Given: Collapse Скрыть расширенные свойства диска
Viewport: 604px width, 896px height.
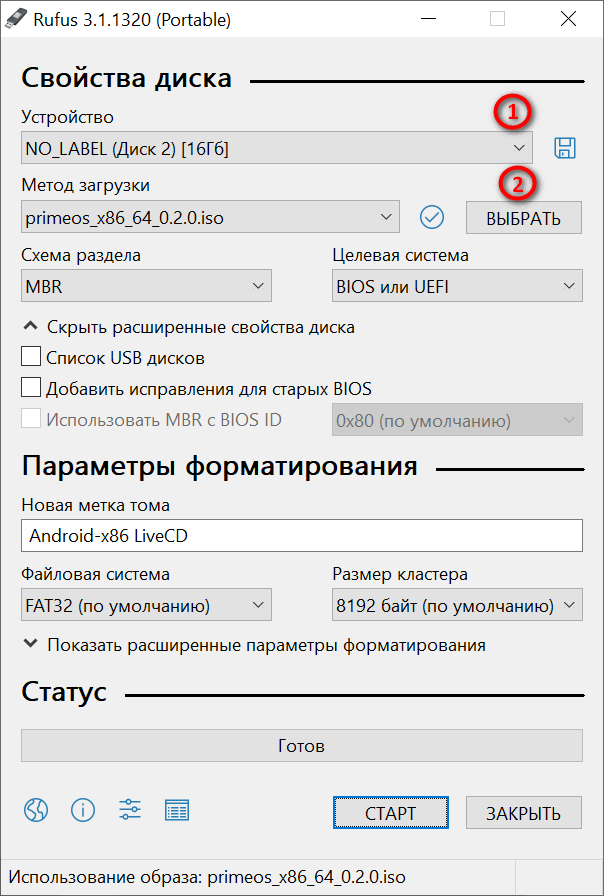Looking at the screenshot, I should [189, 327].
